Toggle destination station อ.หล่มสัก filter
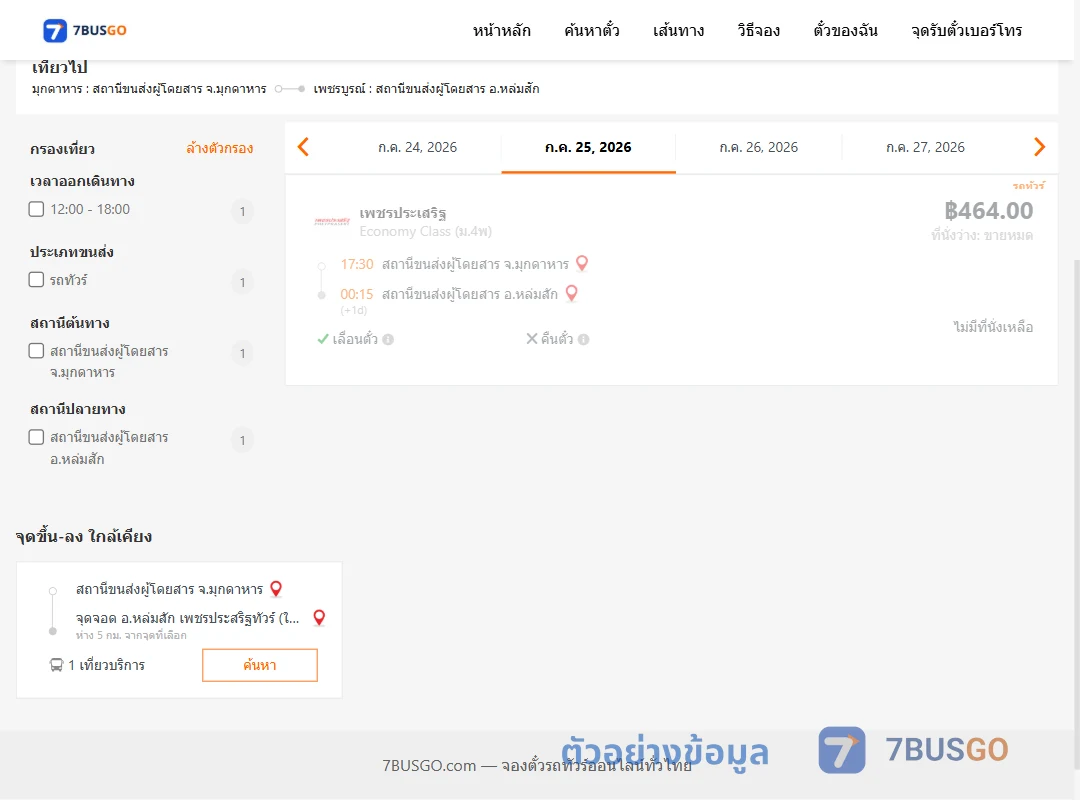 (37, 437)
